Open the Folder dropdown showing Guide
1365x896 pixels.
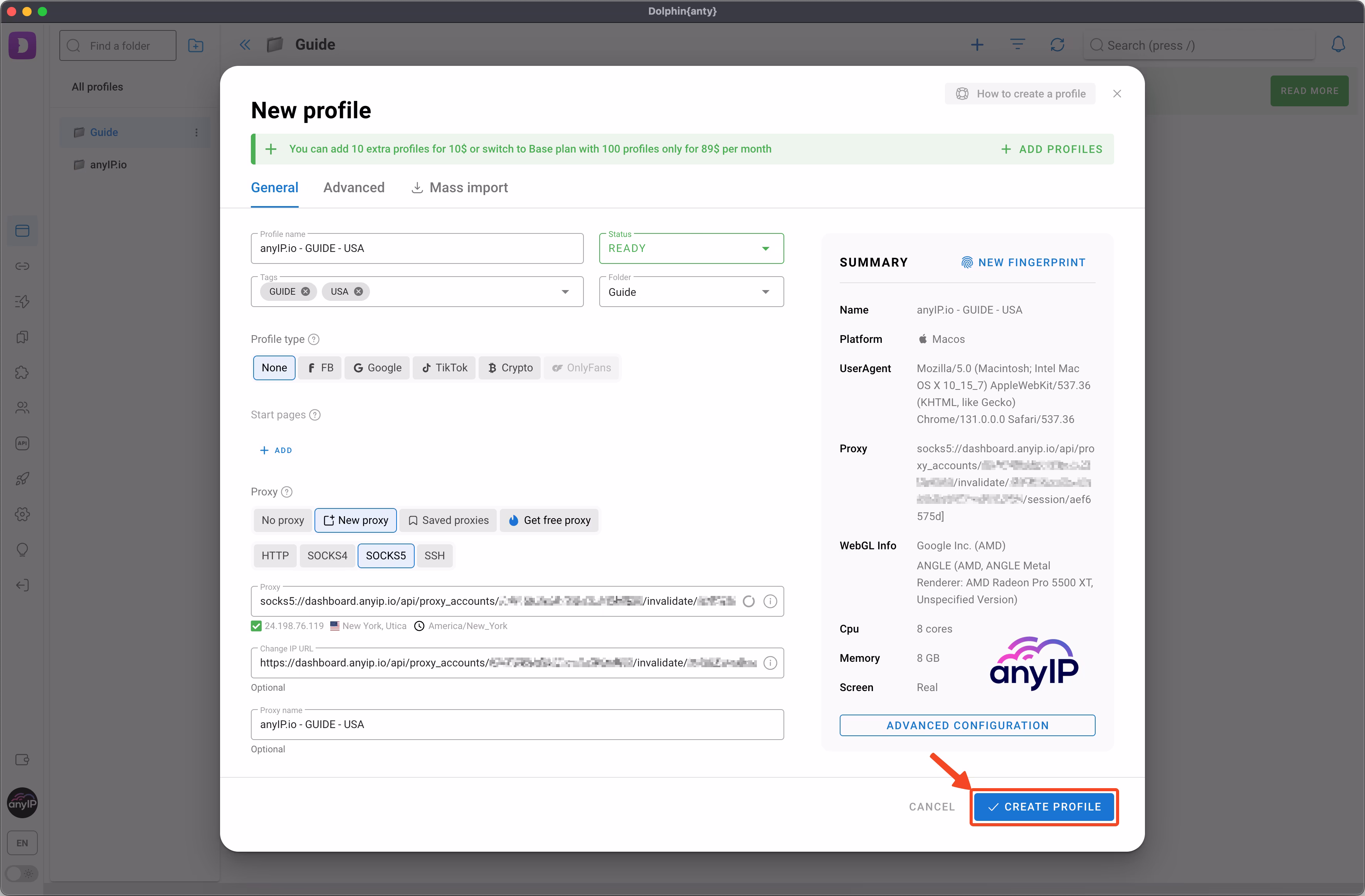766,291
